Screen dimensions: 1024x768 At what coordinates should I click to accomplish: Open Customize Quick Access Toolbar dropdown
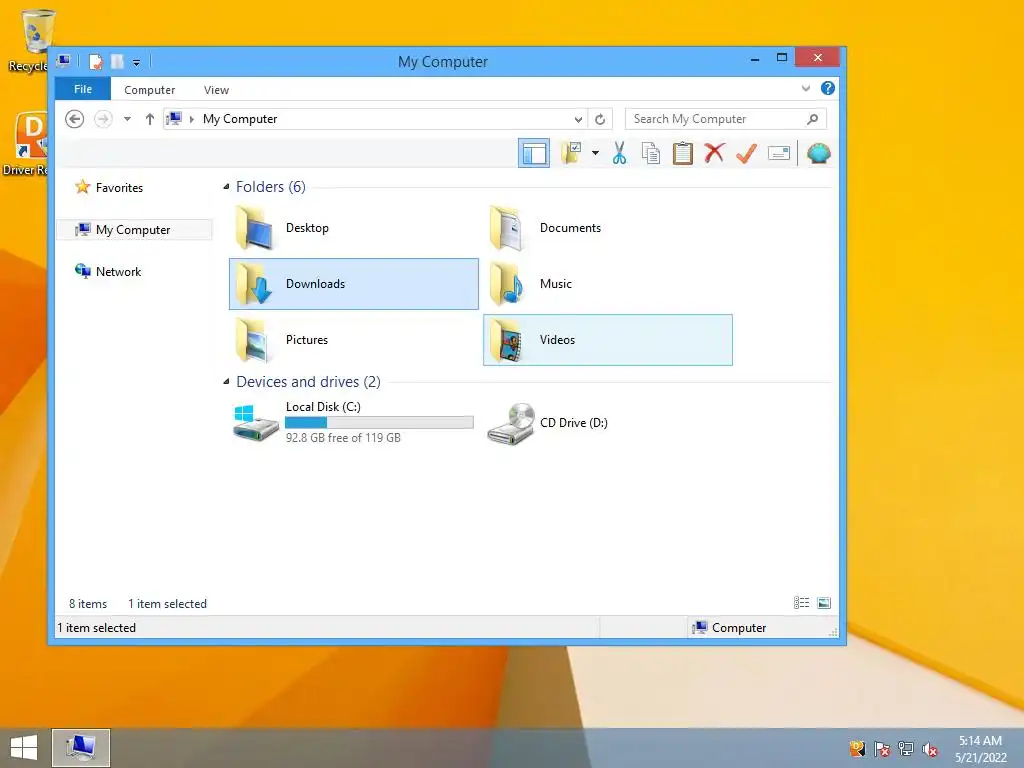pyautogui.click(x=136, y=63)
